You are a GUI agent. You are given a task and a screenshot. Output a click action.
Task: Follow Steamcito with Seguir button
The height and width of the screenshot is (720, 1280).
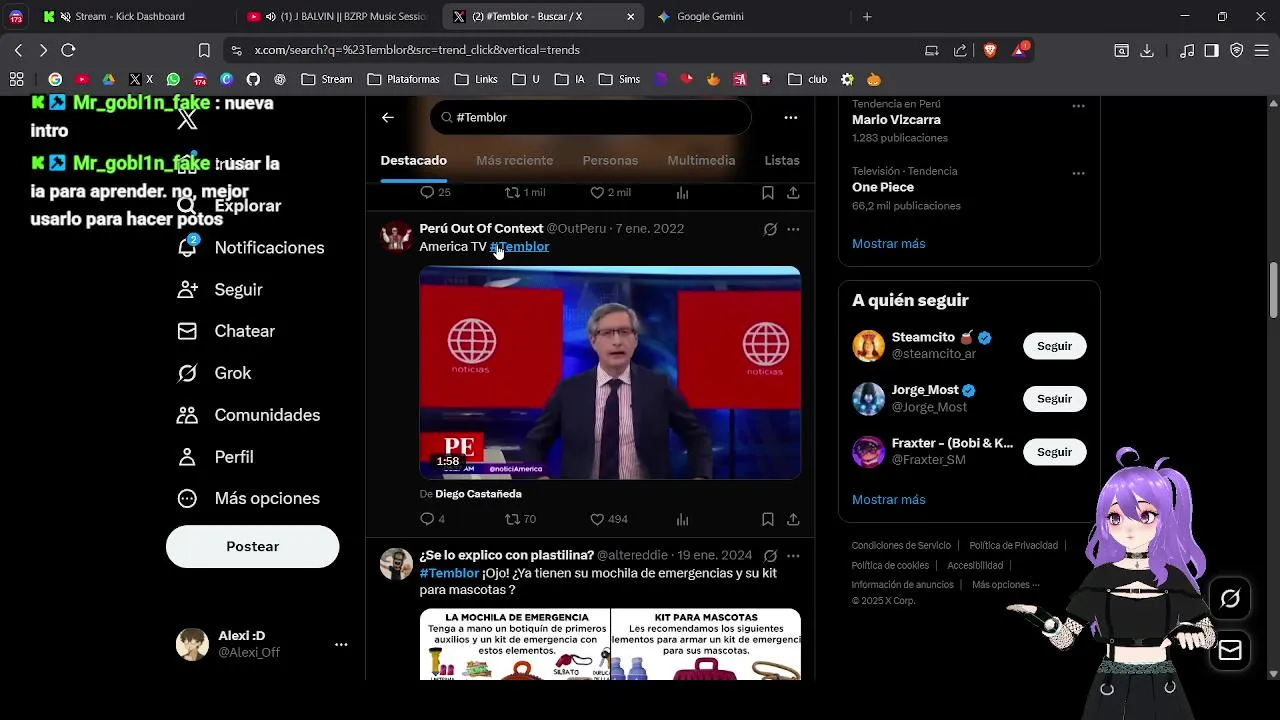click(1054, 346)
